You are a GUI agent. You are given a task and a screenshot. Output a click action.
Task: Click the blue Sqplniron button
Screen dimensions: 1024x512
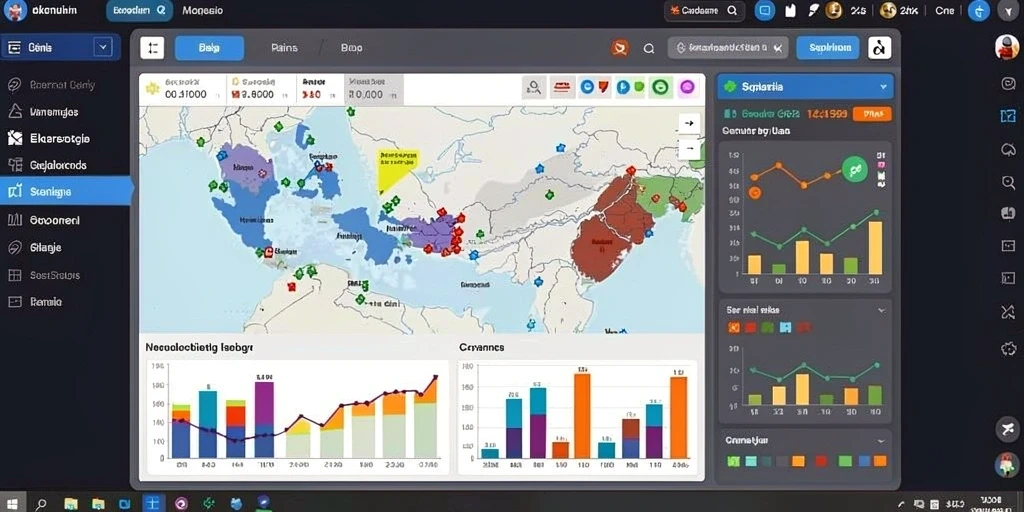tap(828, 48)
